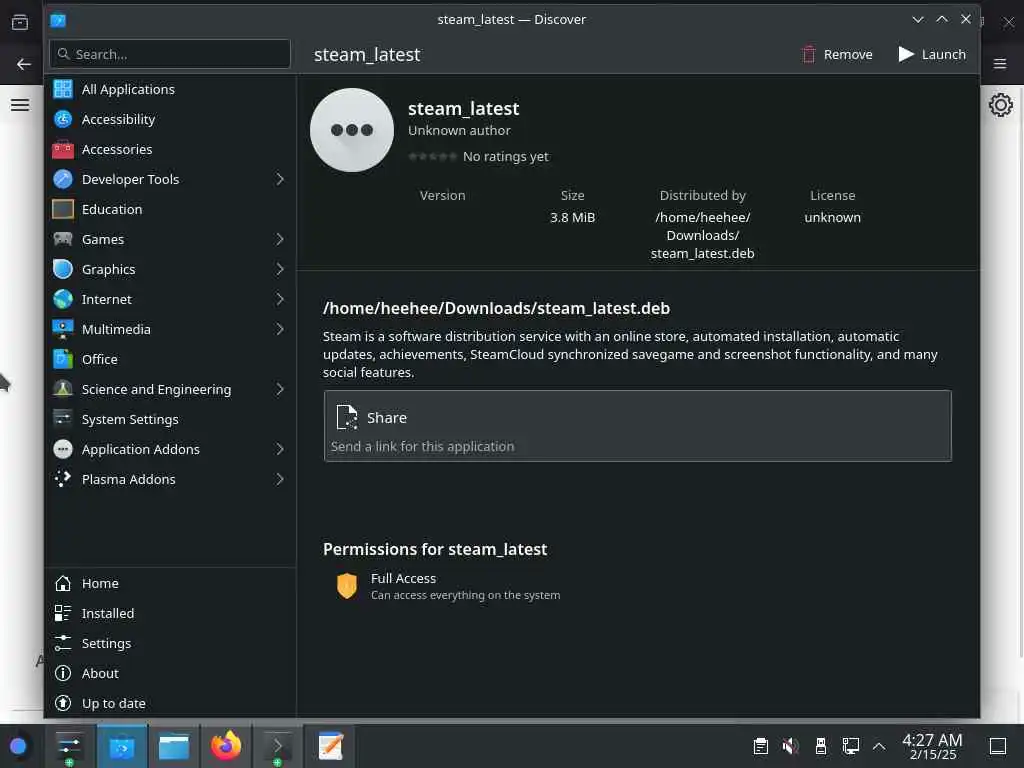Click the No ratings yet stars
The height and width of the screenshot is (768, 1024).
pos(432,157)
